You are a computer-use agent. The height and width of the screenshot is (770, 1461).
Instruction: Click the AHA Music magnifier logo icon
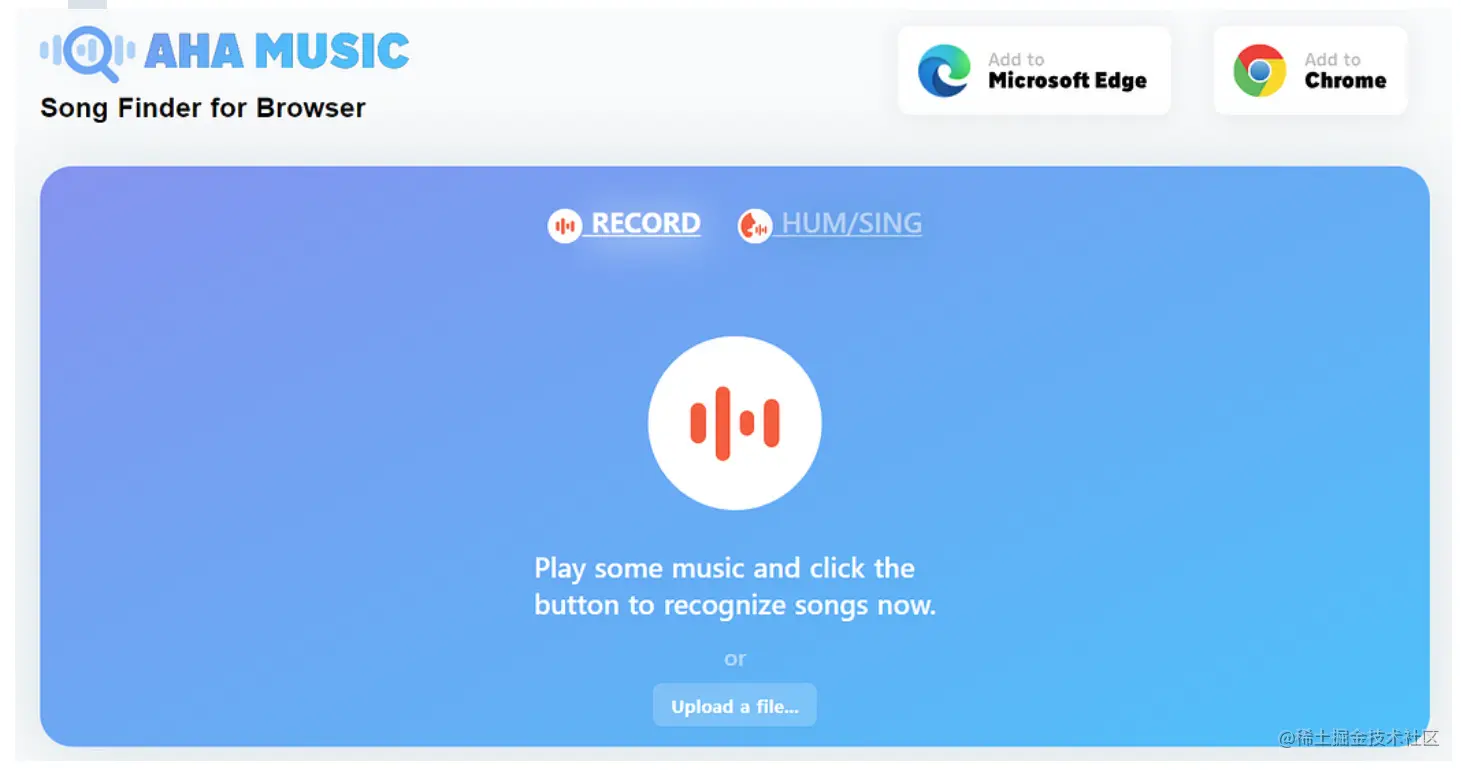pyautogui.click(x=88, y=52)
